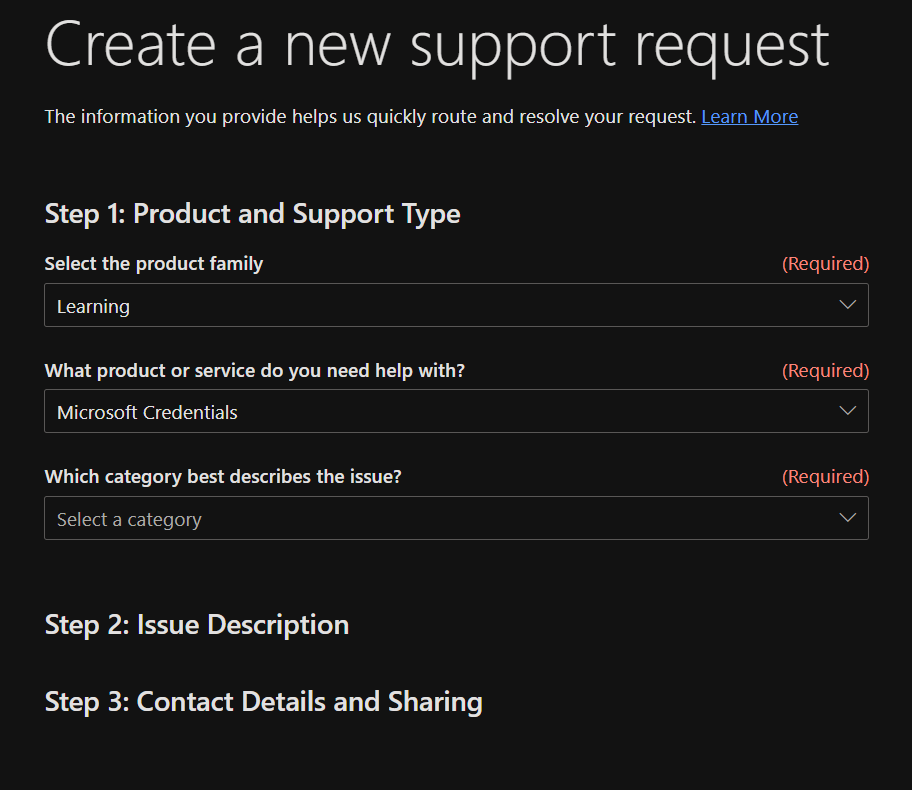Click the chevron arrow on the category dropdown
Screen dimensions: 912x790
[848, 518]
